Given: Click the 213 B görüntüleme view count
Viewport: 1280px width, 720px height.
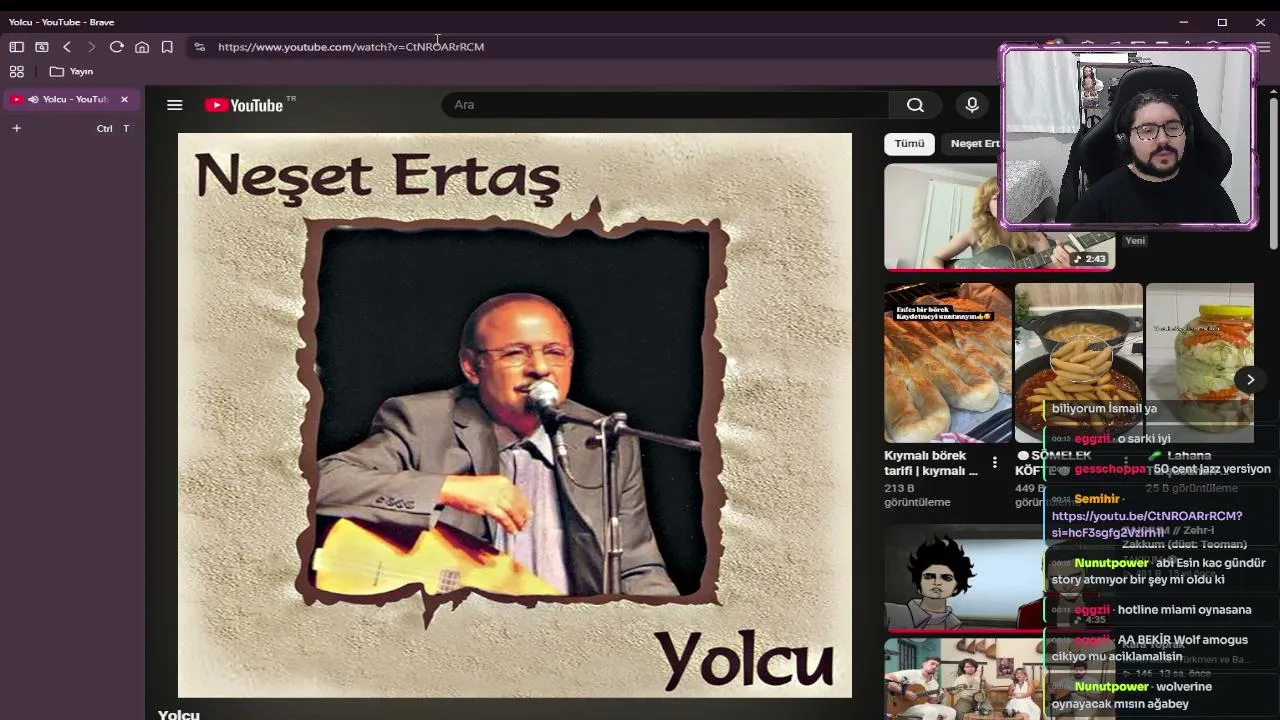Looking at the screenshot, I should [x=917, y=495].
